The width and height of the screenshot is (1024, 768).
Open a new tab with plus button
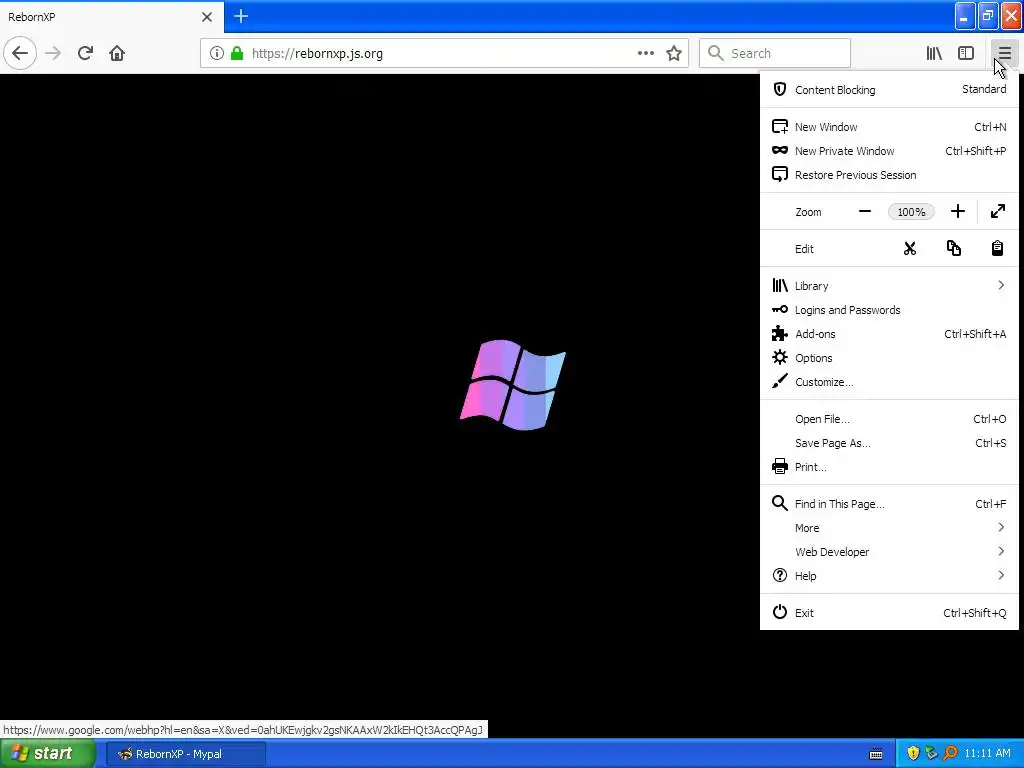click(x=241, y=16)
